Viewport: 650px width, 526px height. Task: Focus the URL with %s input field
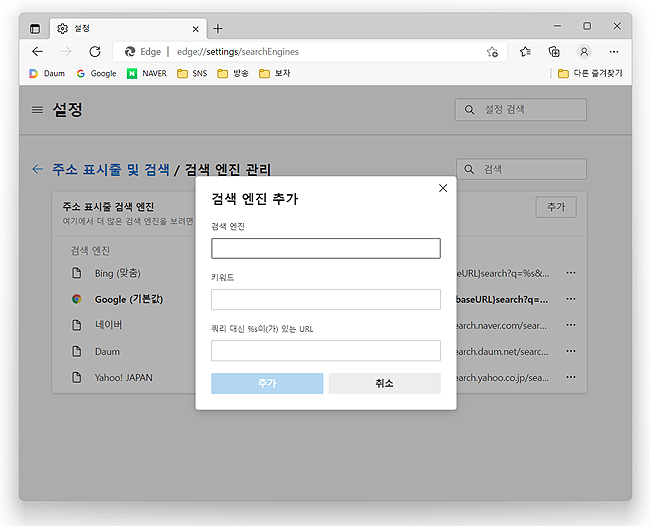[x=326, y=351]
